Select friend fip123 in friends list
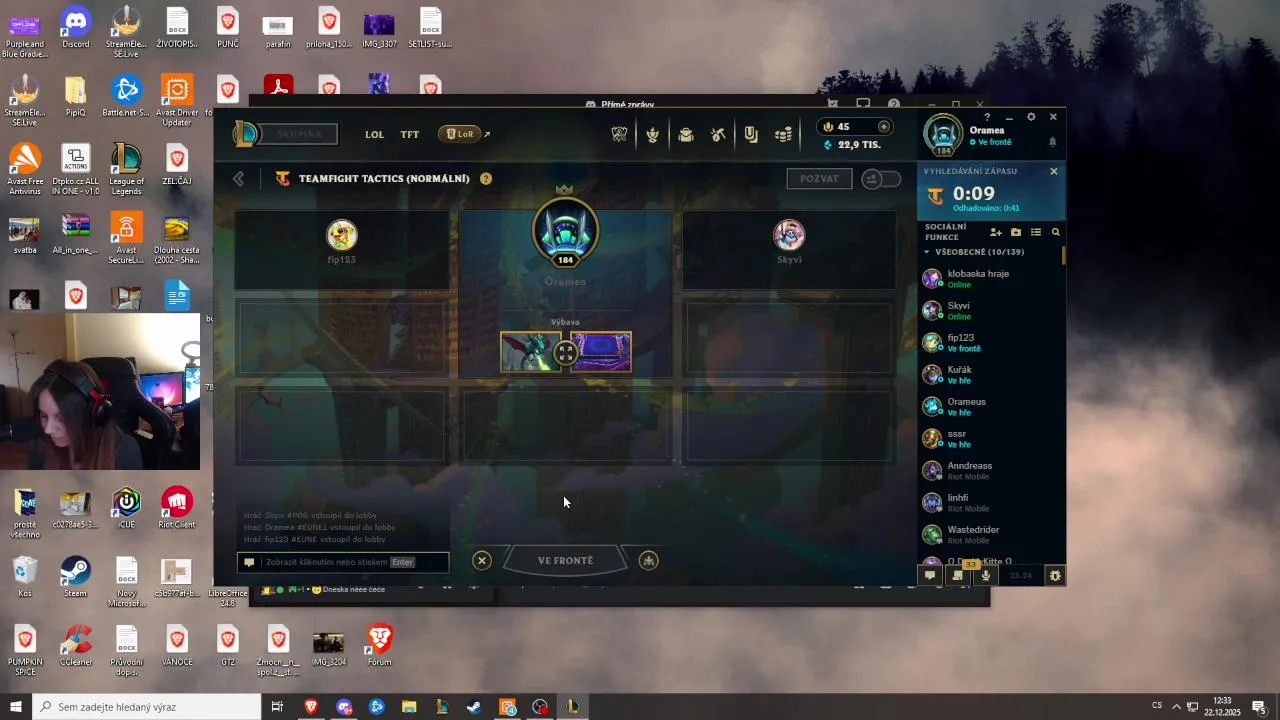Viewport: 1280px width, 720px height. pyautogui.click(x=990, y=342)
